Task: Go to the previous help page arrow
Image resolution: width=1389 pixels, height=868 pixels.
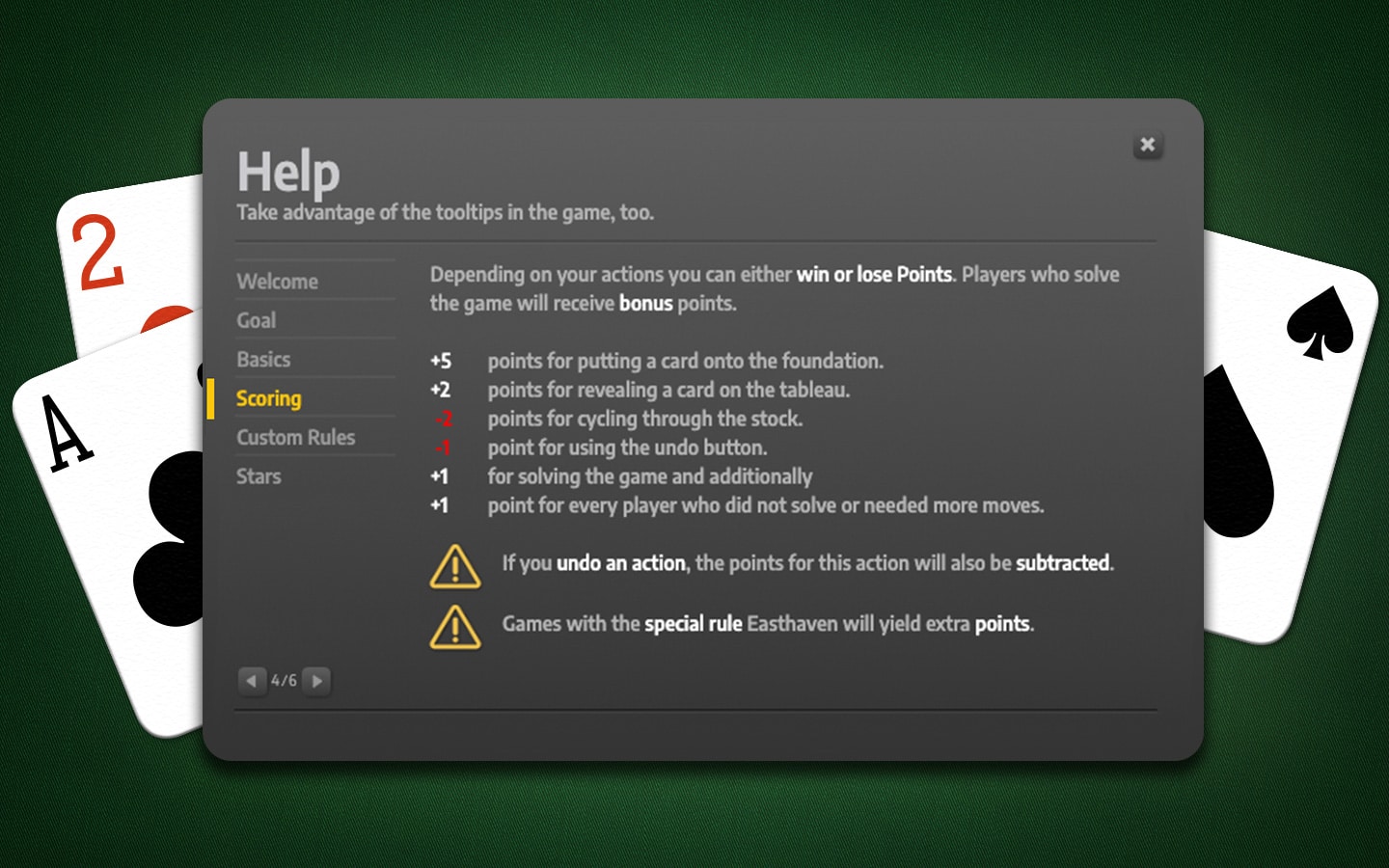Action: [x=251, y=681]
